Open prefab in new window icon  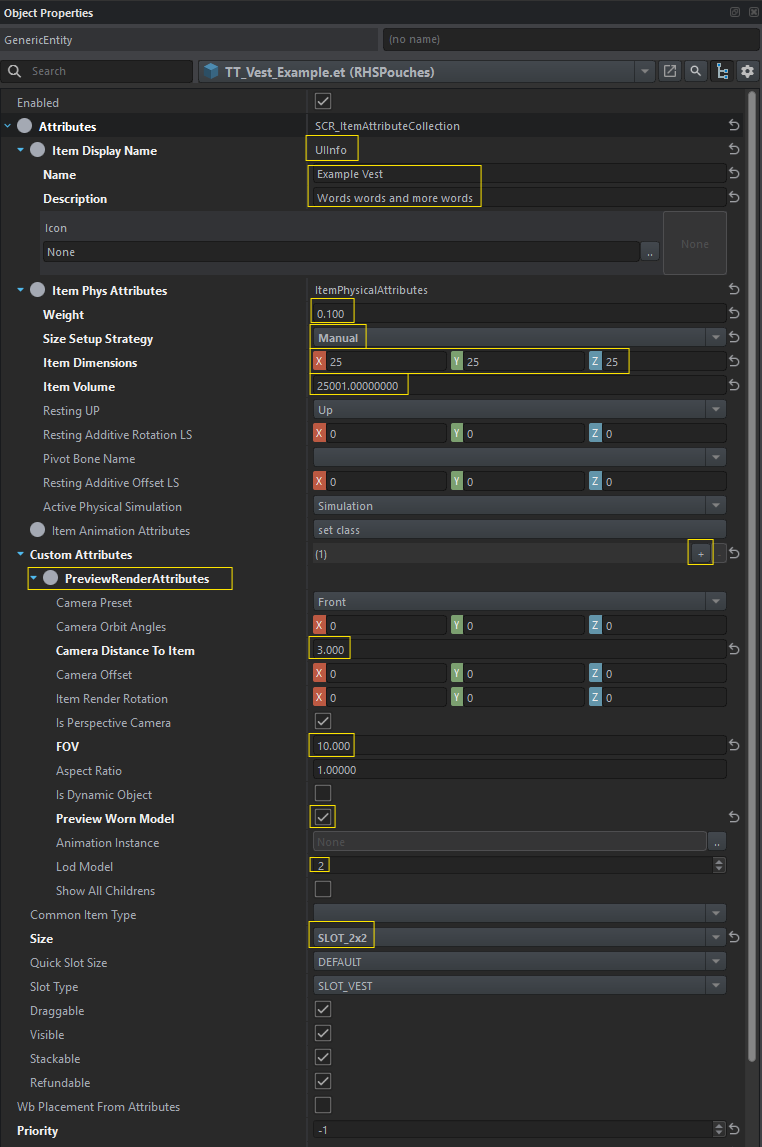click(670, 71)
